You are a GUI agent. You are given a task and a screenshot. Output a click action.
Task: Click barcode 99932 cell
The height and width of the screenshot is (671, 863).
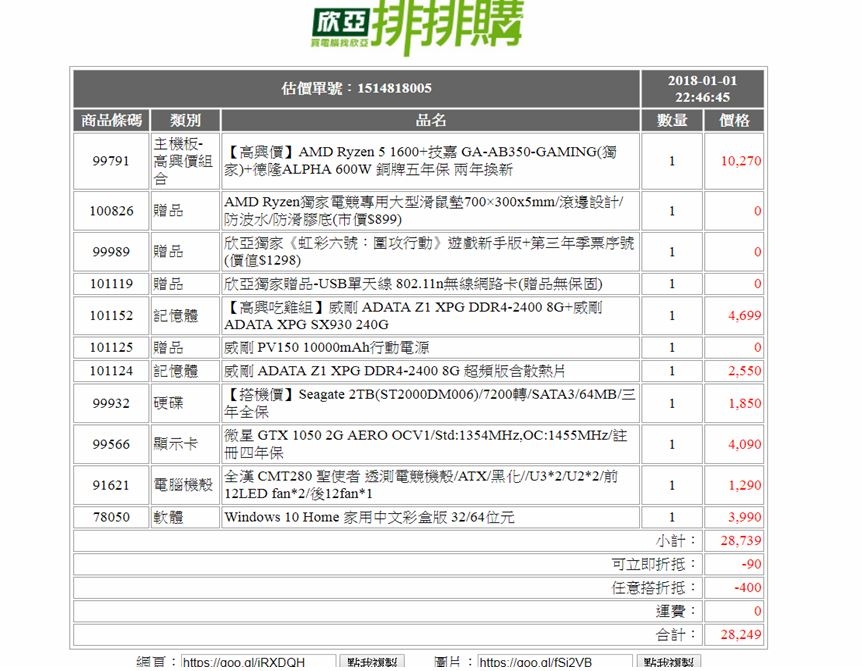pos(111,403)
